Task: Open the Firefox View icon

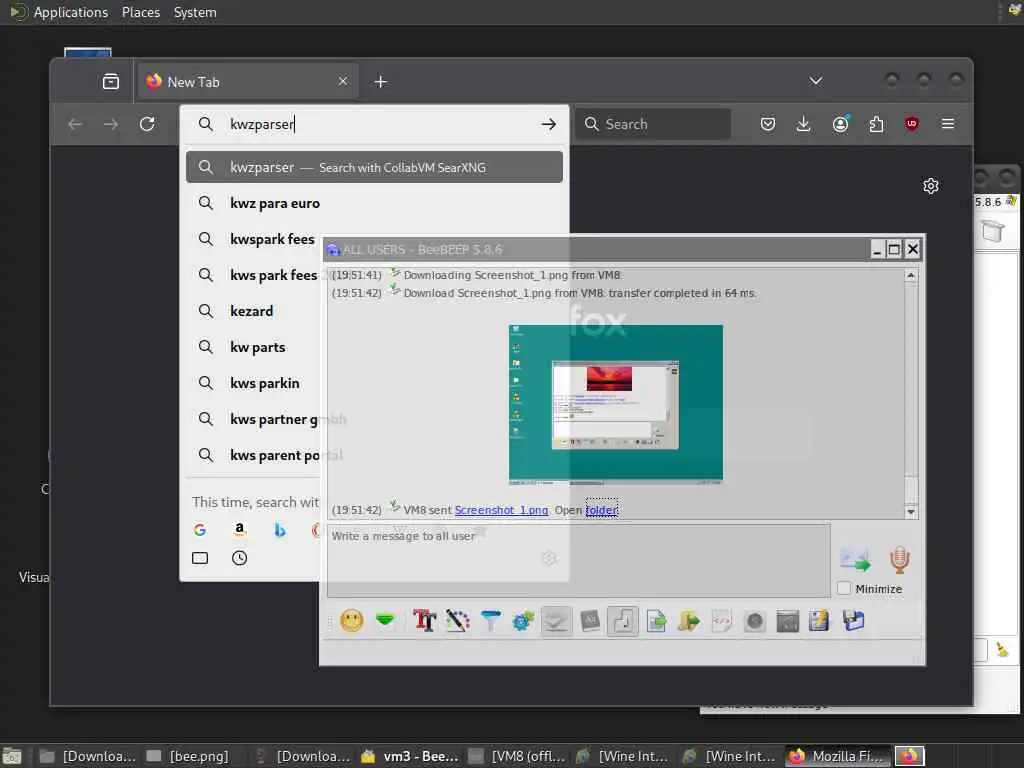Action: click(111, 82)
